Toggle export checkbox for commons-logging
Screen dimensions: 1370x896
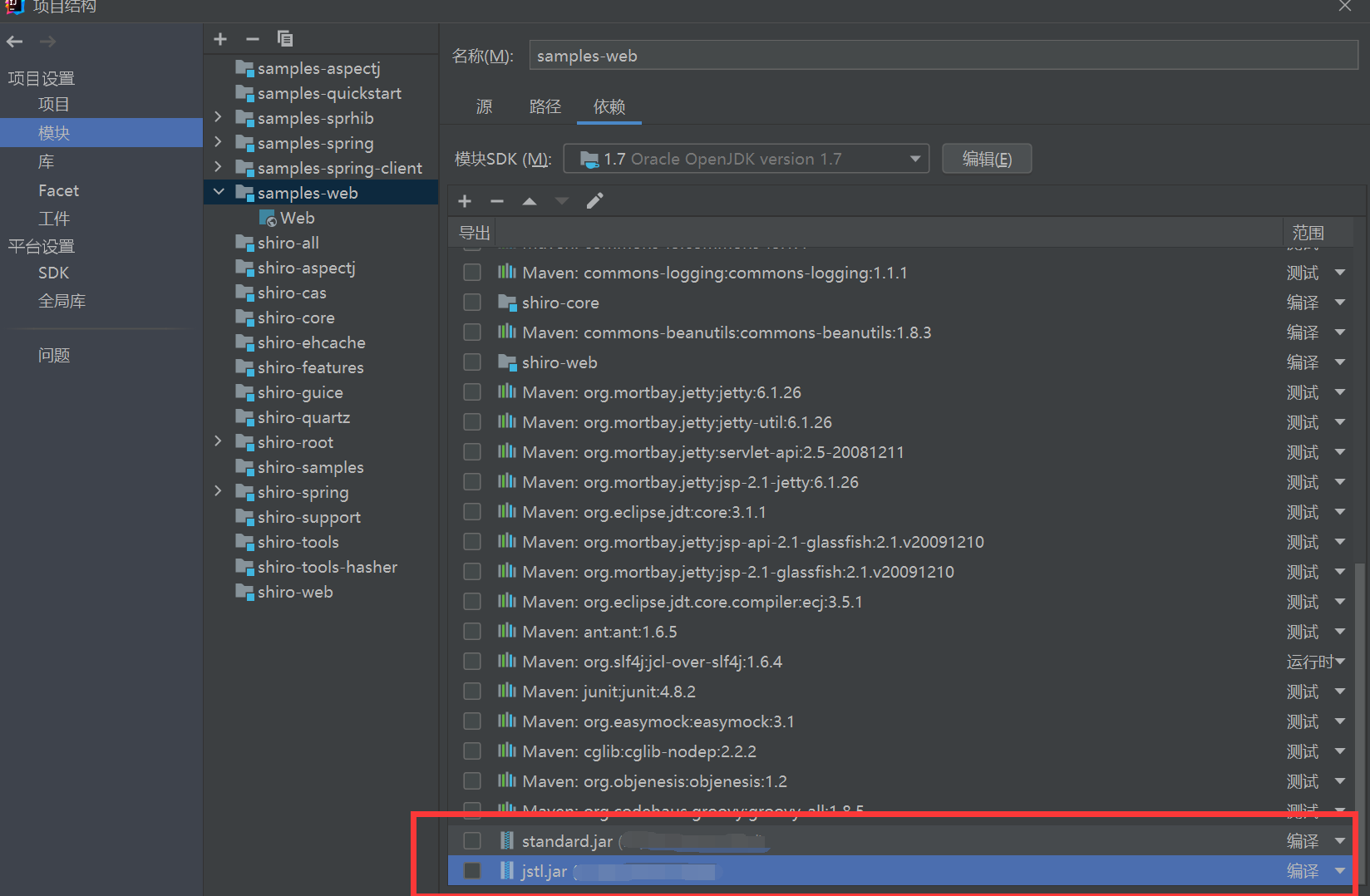pos(472,273)
